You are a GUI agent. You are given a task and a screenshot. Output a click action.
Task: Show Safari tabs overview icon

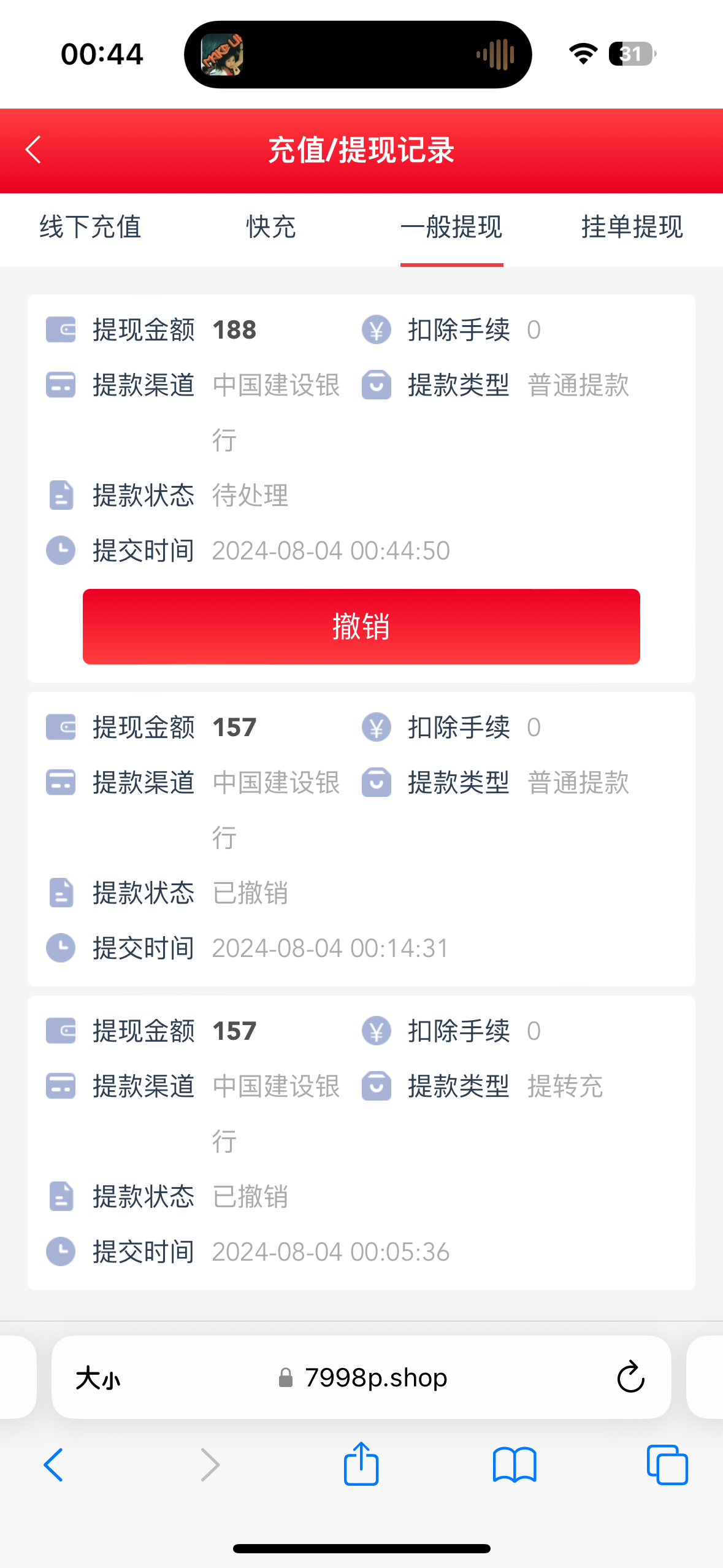click(x=667, y=1464)
